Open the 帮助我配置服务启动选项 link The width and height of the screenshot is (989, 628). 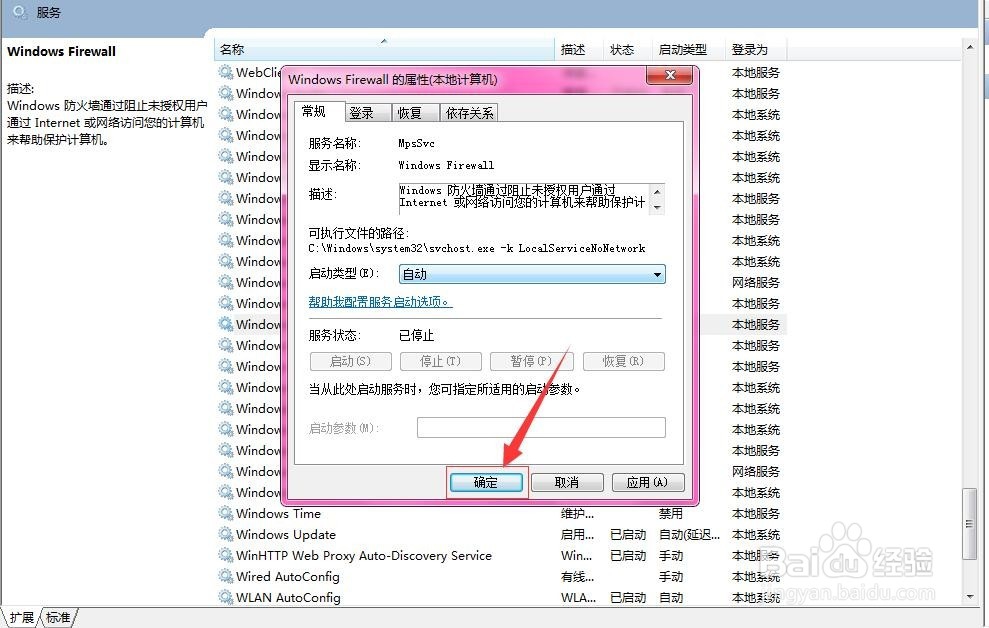[x=380, y=302]
